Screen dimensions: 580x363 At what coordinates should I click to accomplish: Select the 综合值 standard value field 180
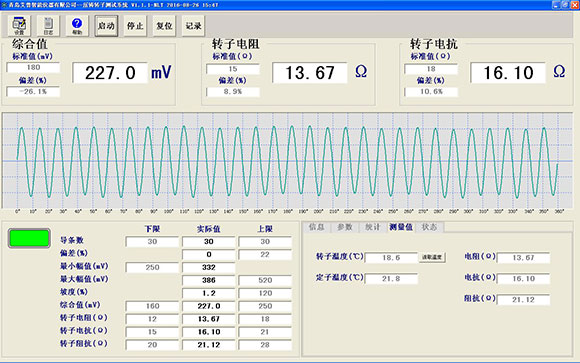tap(33, 67)
